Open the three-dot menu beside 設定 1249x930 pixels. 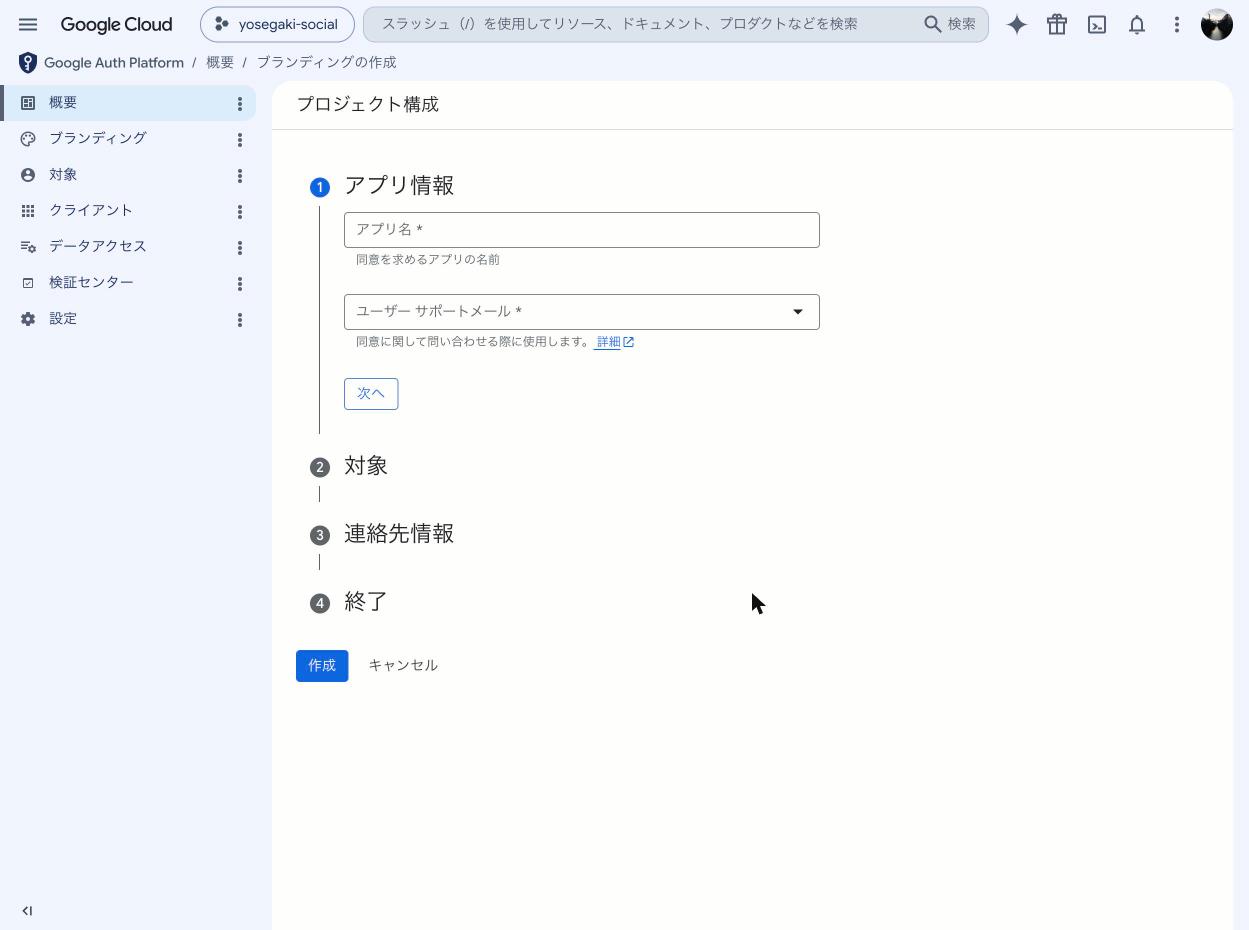click(240, 320)
